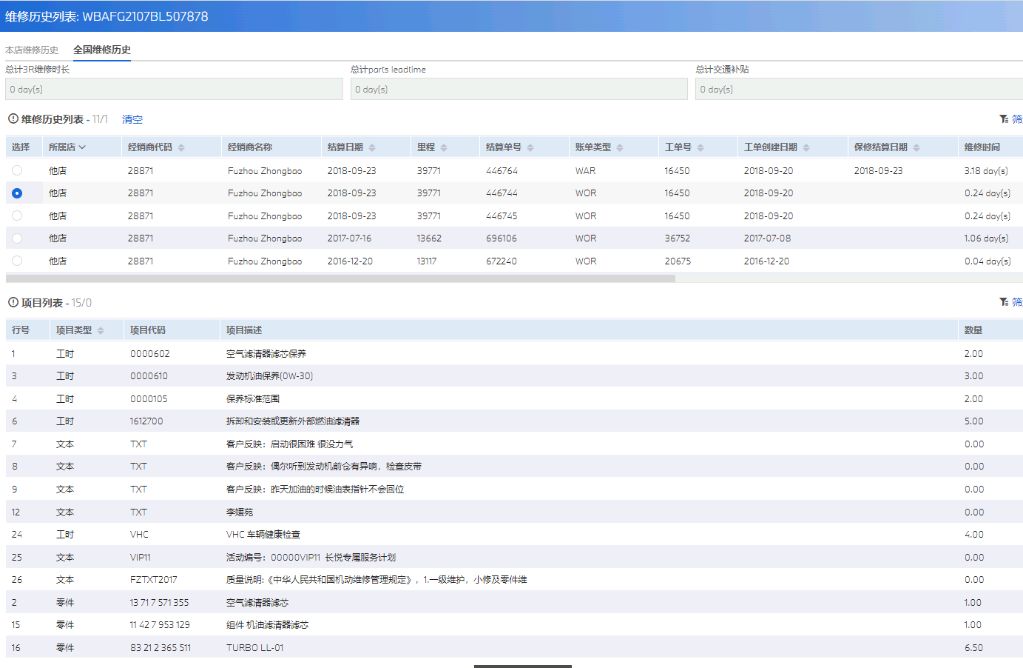This screenshot has width=1023, height=668.
Task: Click info icon beside 项目列表 title
Action: coord(12,302)
